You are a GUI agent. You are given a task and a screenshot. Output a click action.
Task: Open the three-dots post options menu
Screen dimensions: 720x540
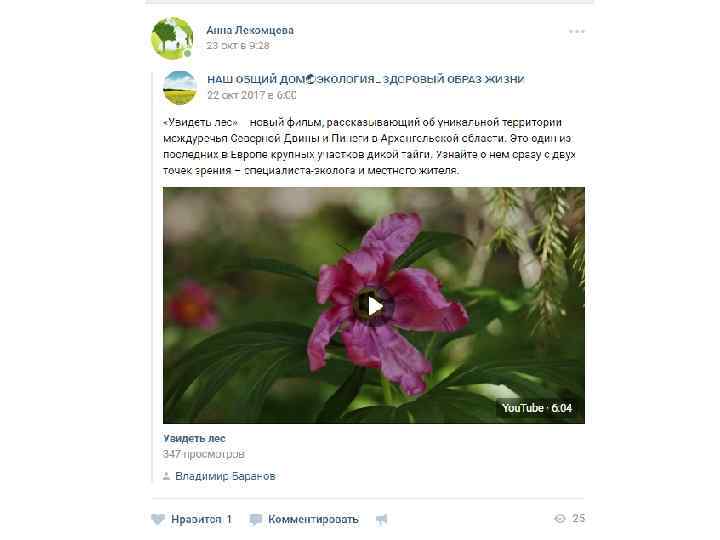(x=577, y=31)
